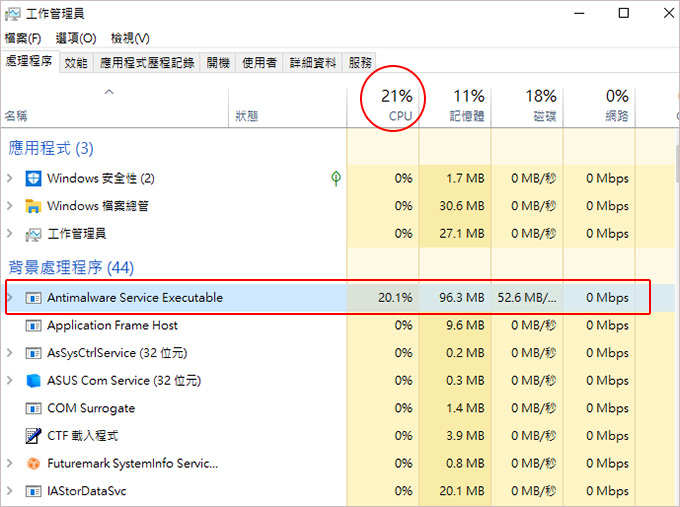This screenshot has width=680, height=507.
Task: Sort by the 11% 記憶體 column header
Action: (x=455, y=107)
